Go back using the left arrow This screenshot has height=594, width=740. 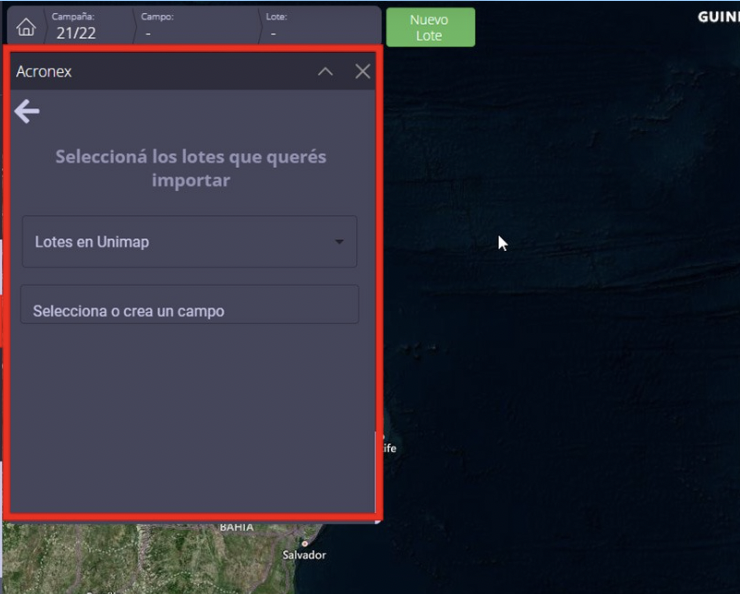[x=27, y=111]
